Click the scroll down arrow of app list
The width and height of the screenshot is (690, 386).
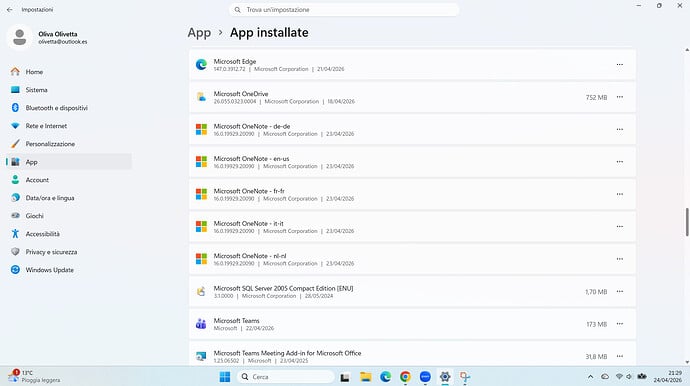687,362
